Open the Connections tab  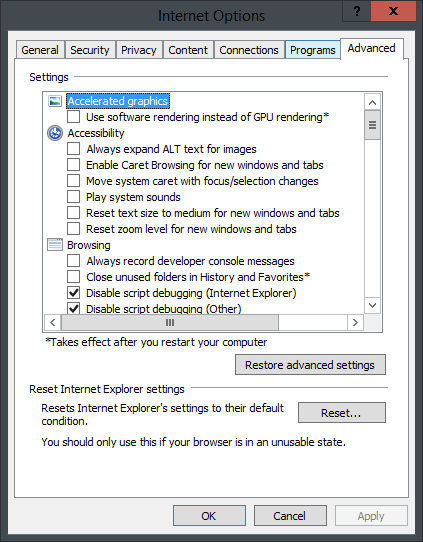point(249,50)
